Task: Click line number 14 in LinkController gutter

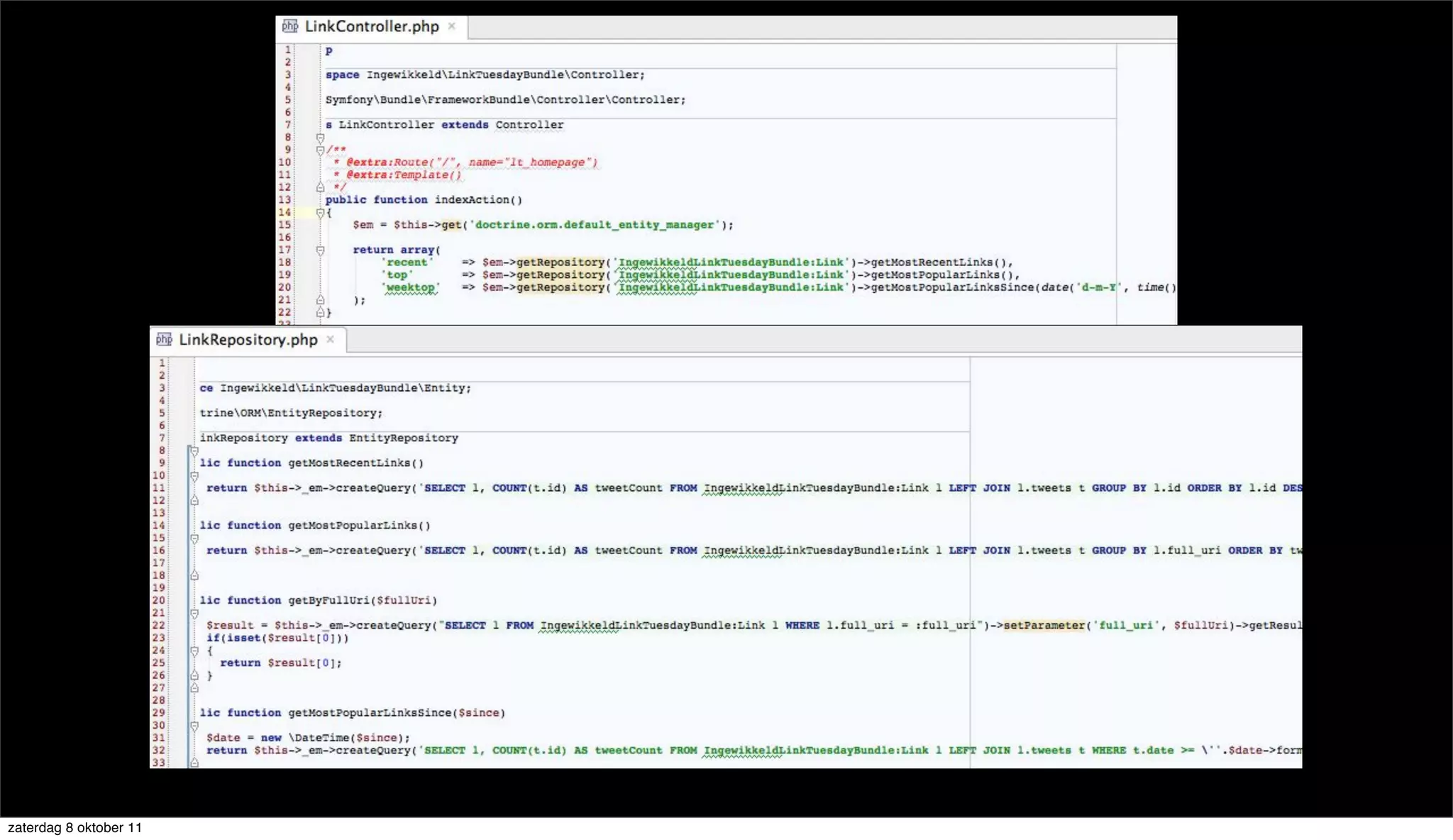Action: 284,212
